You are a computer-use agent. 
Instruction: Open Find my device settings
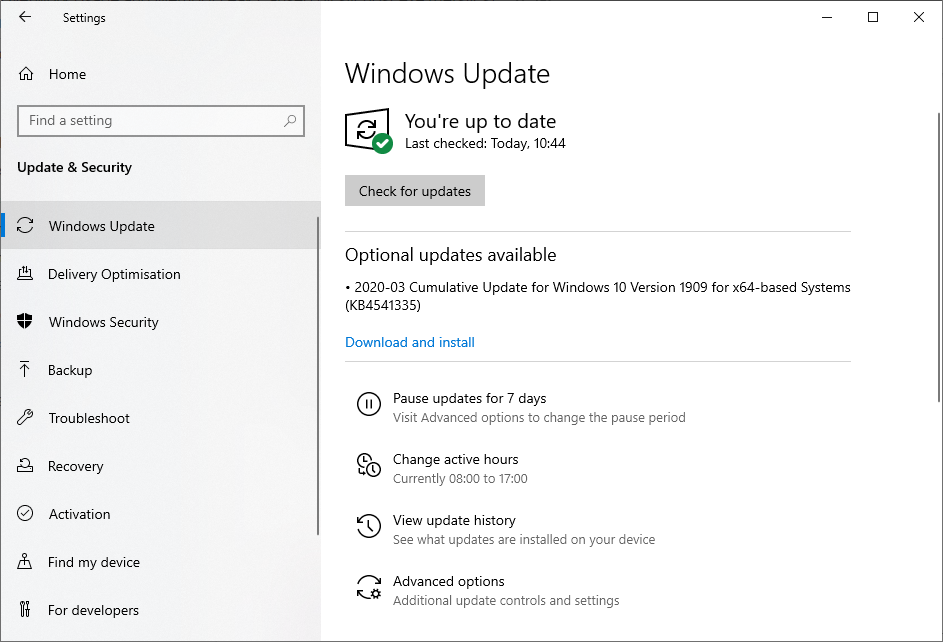(x=161, y=562)
